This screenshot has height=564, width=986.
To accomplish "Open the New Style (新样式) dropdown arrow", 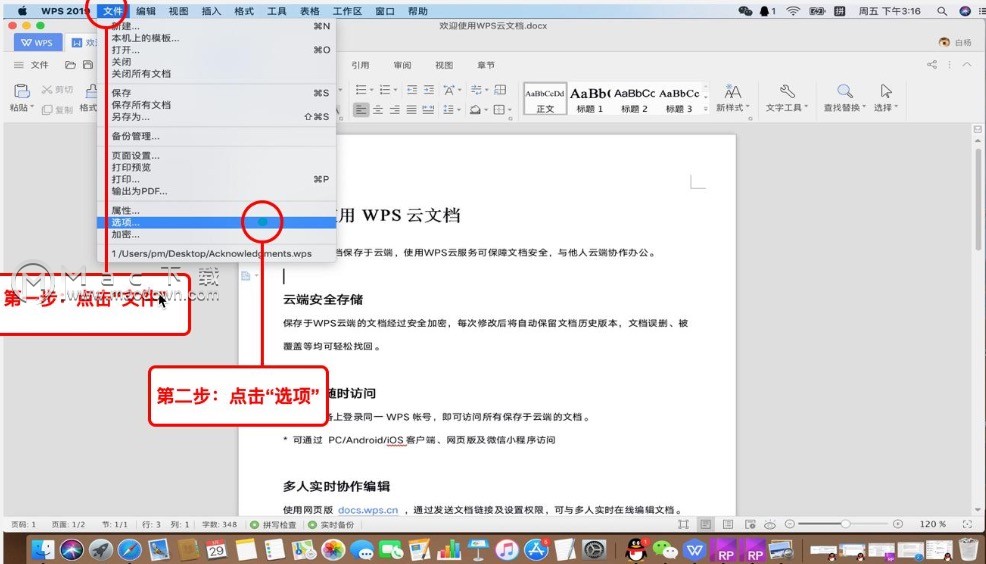I will [747, 107].
